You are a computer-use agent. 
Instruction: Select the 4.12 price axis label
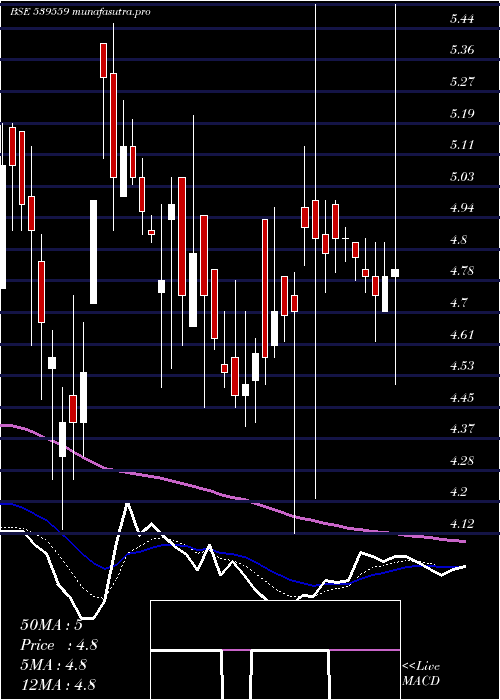(462, 523)
